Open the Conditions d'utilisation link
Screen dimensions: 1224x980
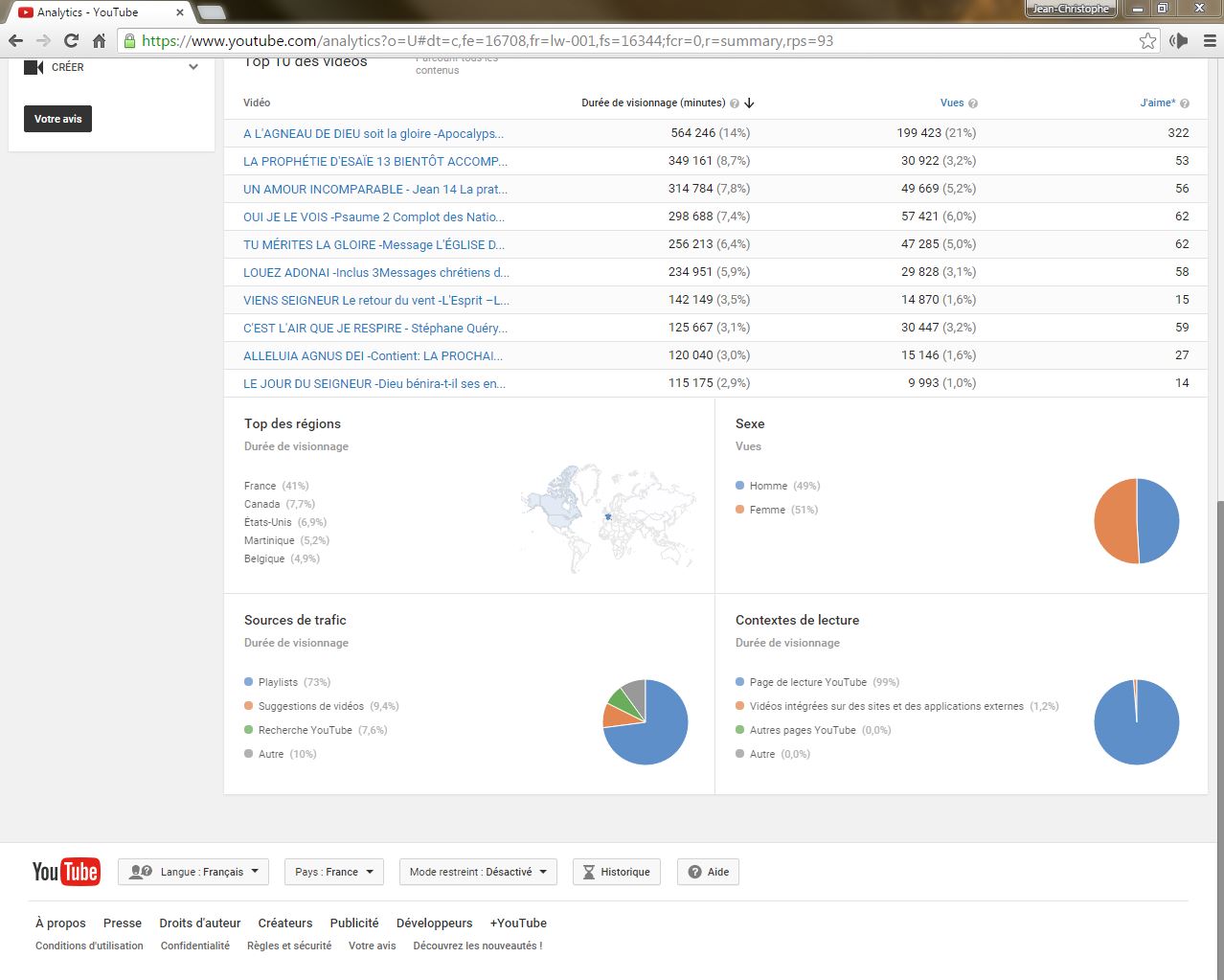click(x=89, y=946)
